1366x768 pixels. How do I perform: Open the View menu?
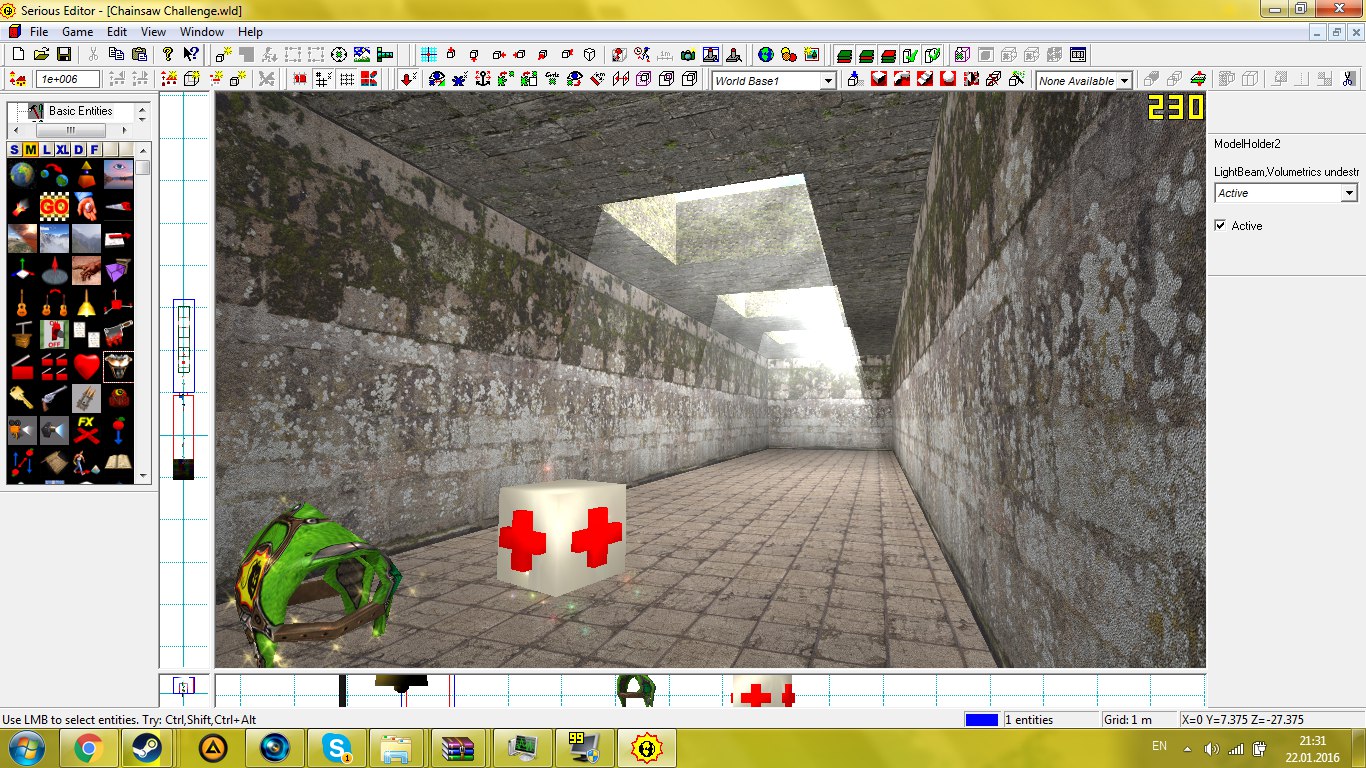point(153,32)
